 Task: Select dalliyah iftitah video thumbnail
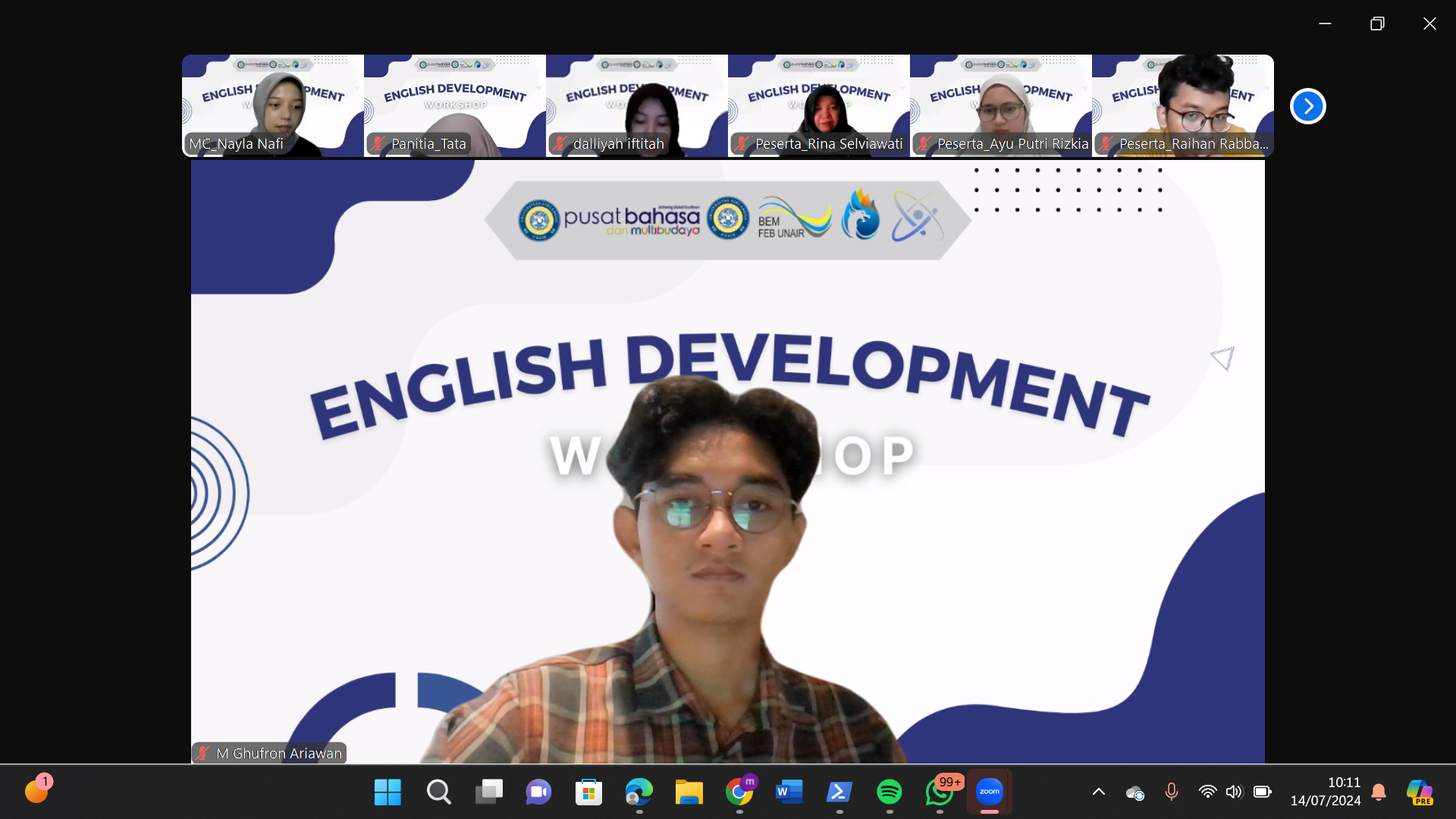click(x=637, y=106)
